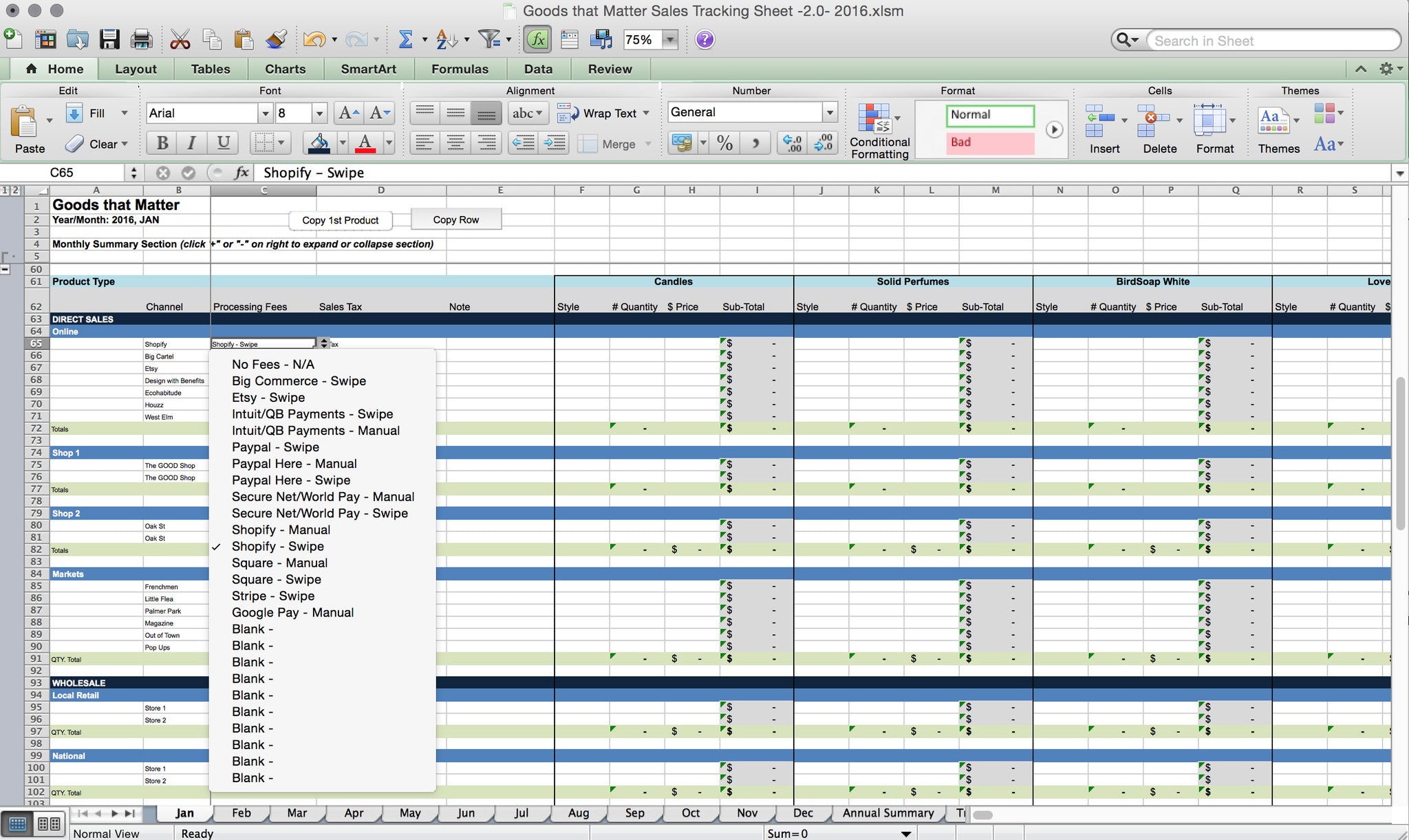
Task: Click the Sort A-Z icon
Action: [x=447, y=39]
